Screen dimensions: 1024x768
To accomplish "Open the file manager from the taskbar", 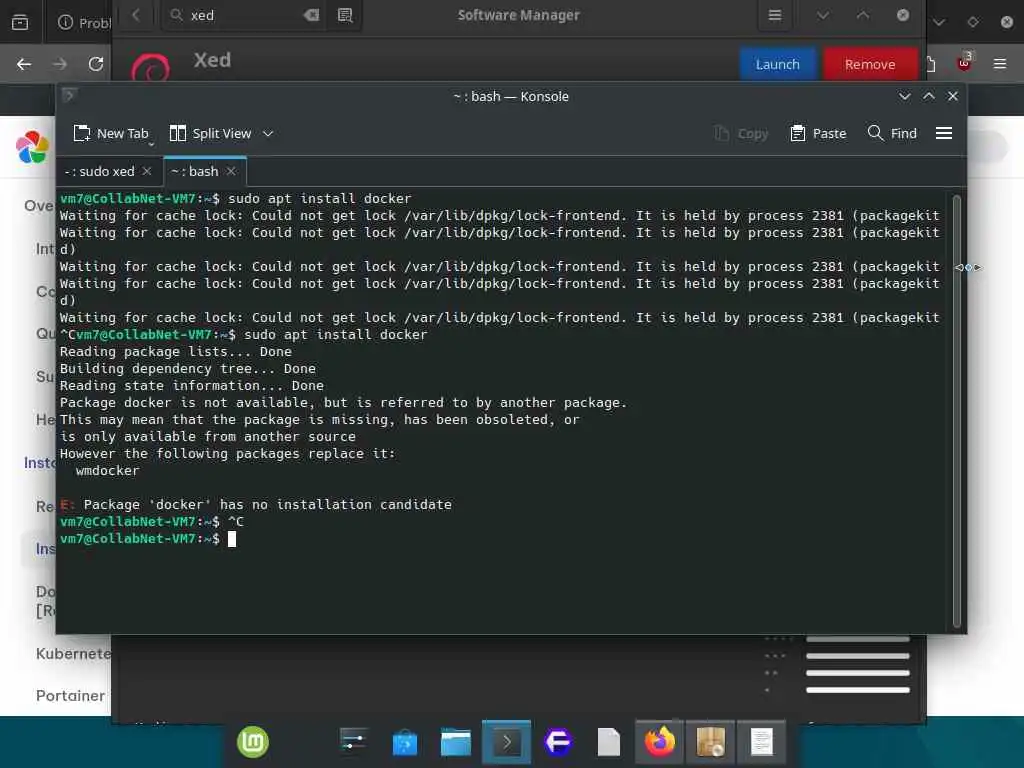I will coord(455,743).
